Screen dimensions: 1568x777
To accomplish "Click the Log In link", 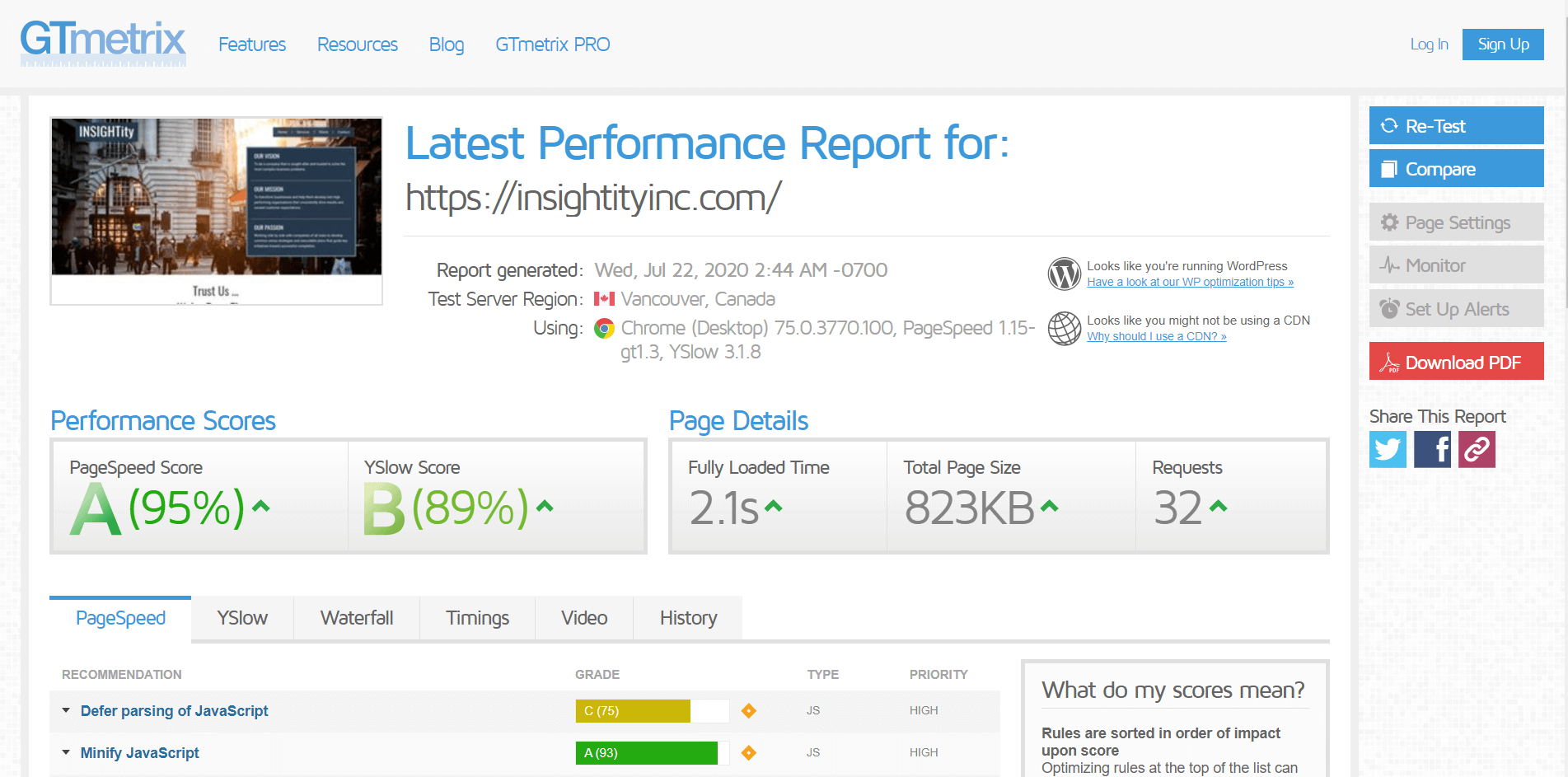I will (x=1429, y=44).
